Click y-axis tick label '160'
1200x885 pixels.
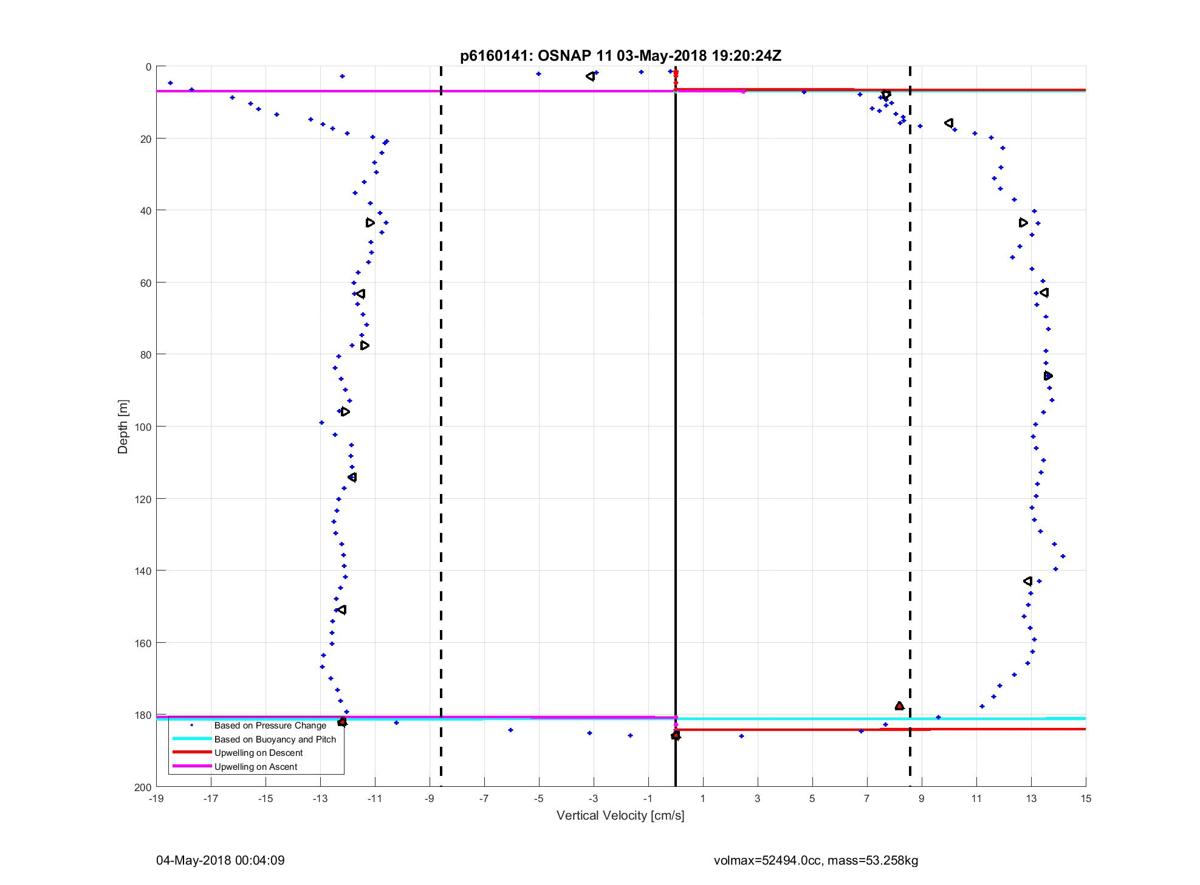click(142, 643)
